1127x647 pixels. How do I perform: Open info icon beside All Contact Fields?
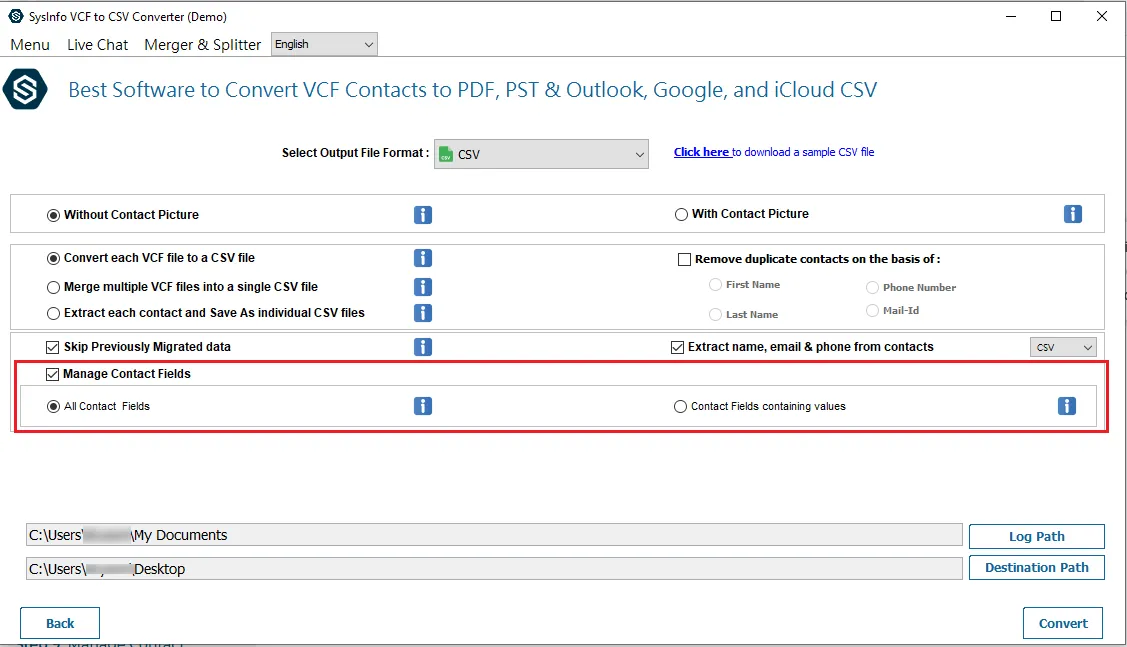tap(423, 406)
